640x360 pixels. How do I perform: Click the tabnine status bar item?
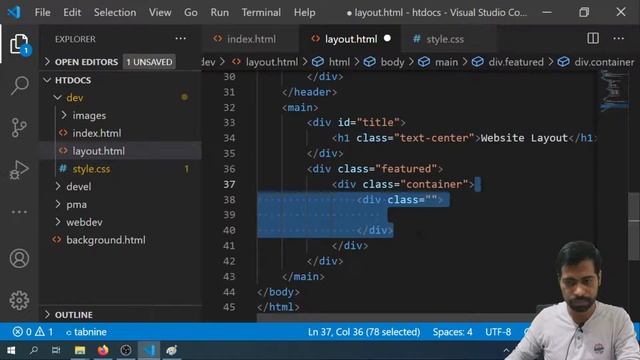point(86,331)
